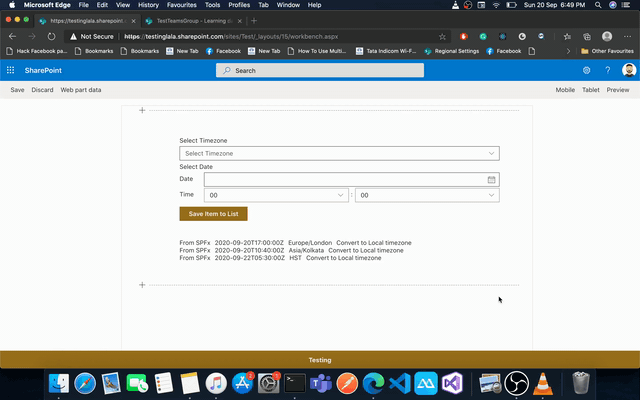Click the SharePoint Search box
The height and width of the screenshot is (400, 640).
point(320,70)
